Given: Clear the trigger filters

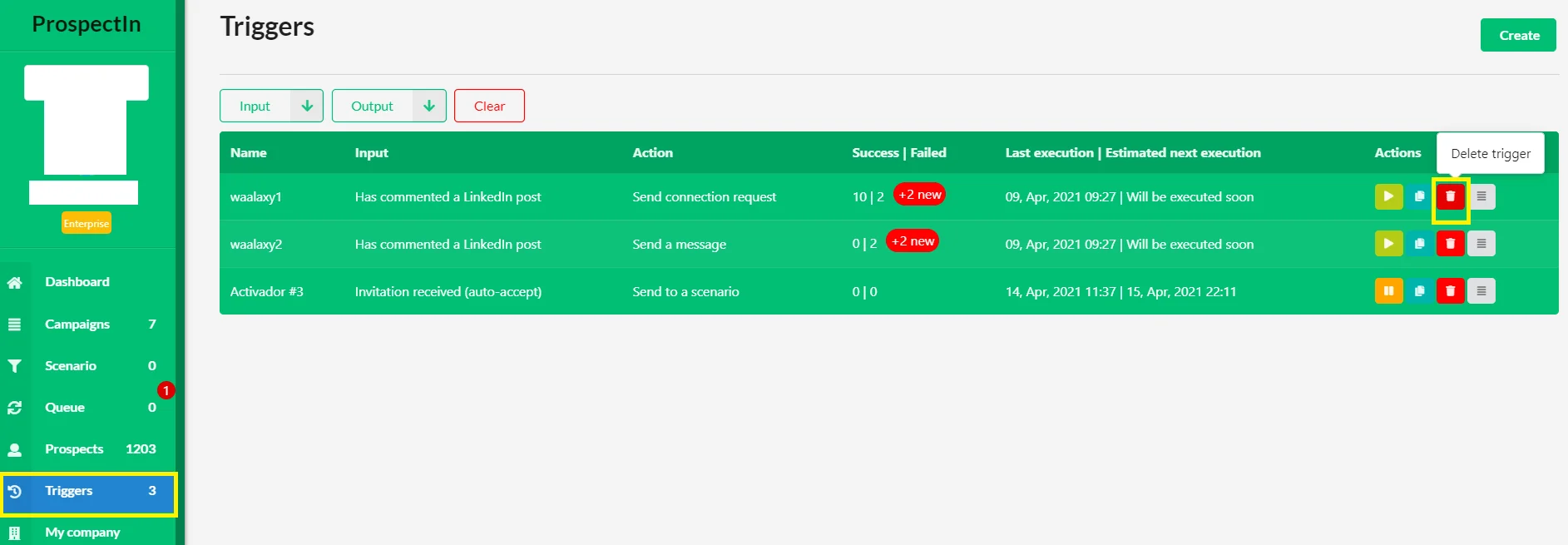Looking at the screenshot, I should click(x=489, y=106).
